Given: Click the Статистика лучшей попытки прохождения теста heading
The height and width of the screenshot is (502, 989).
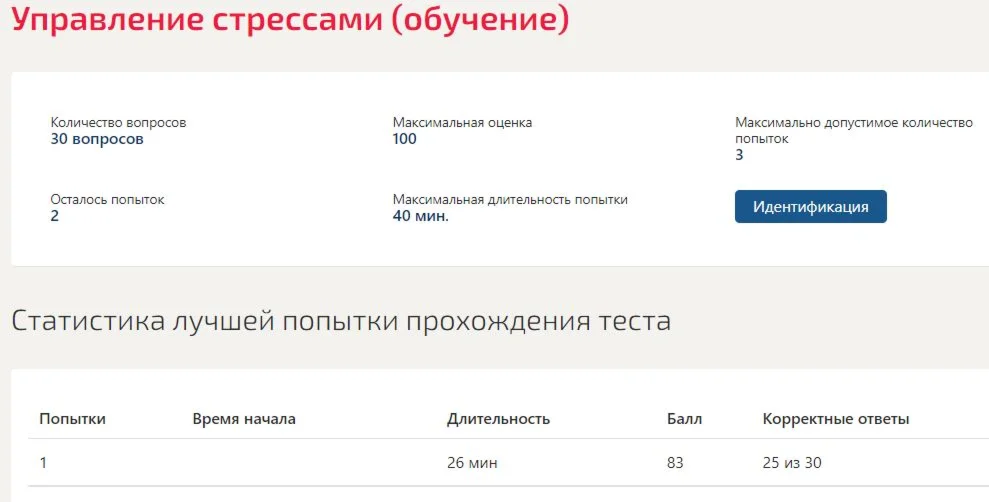Looking at the screenshot, I should coord(341,321).
